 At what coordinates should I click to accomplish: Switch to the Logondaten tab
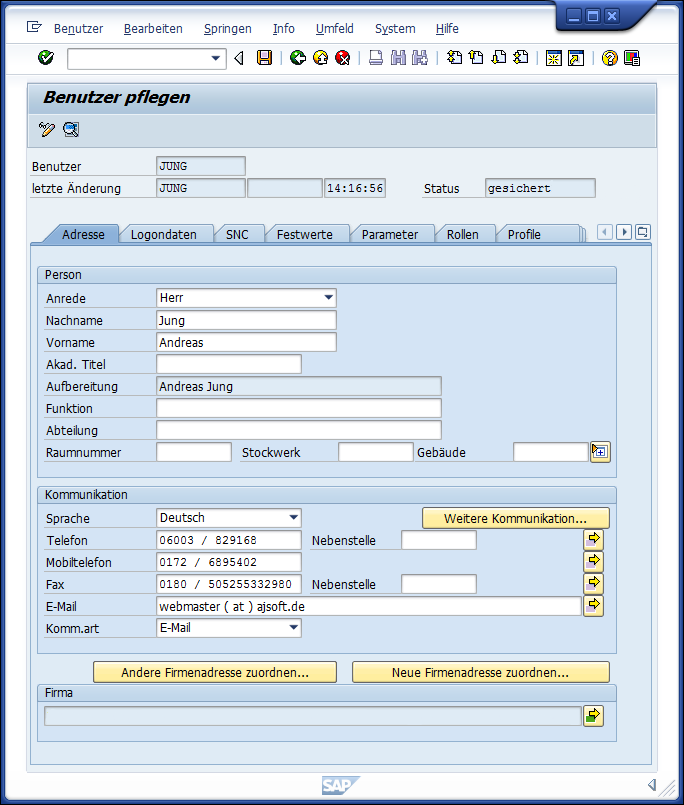point(164,234)
